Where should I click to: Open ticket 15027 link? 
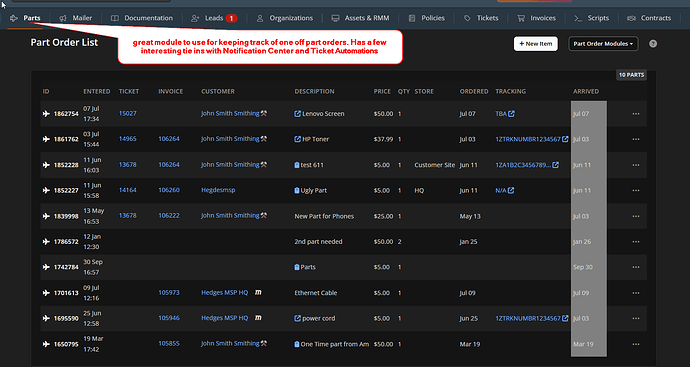[x=128, y=113]
